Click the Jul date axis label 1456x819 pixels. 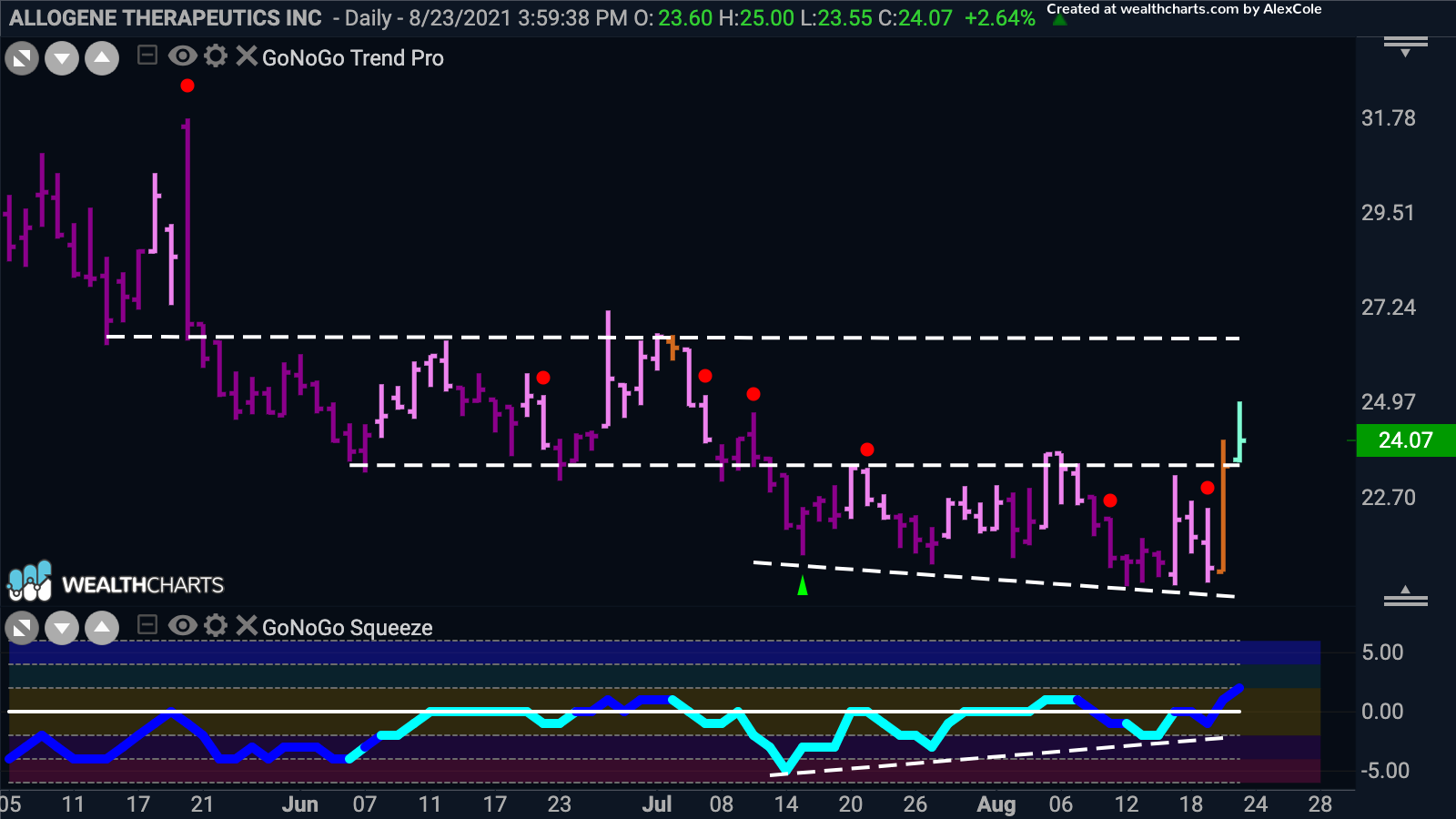657,804
